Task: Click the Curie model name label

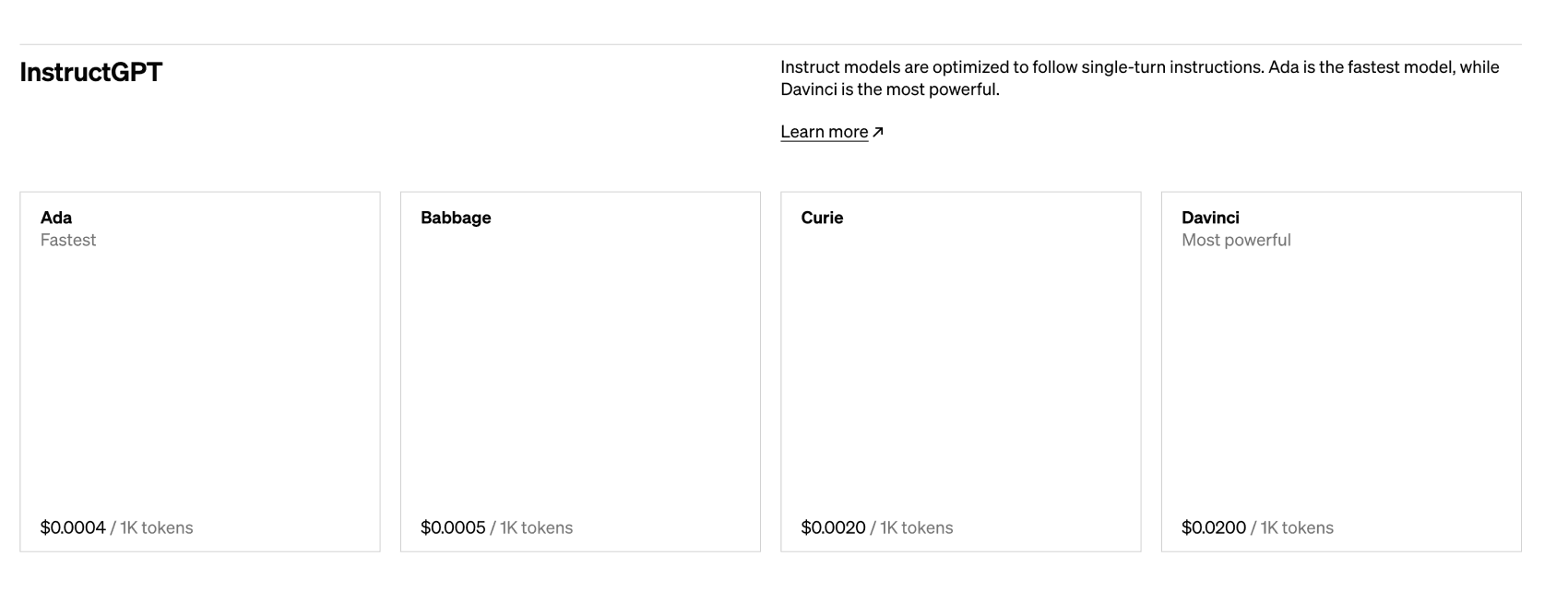Action: pos(822,218)
